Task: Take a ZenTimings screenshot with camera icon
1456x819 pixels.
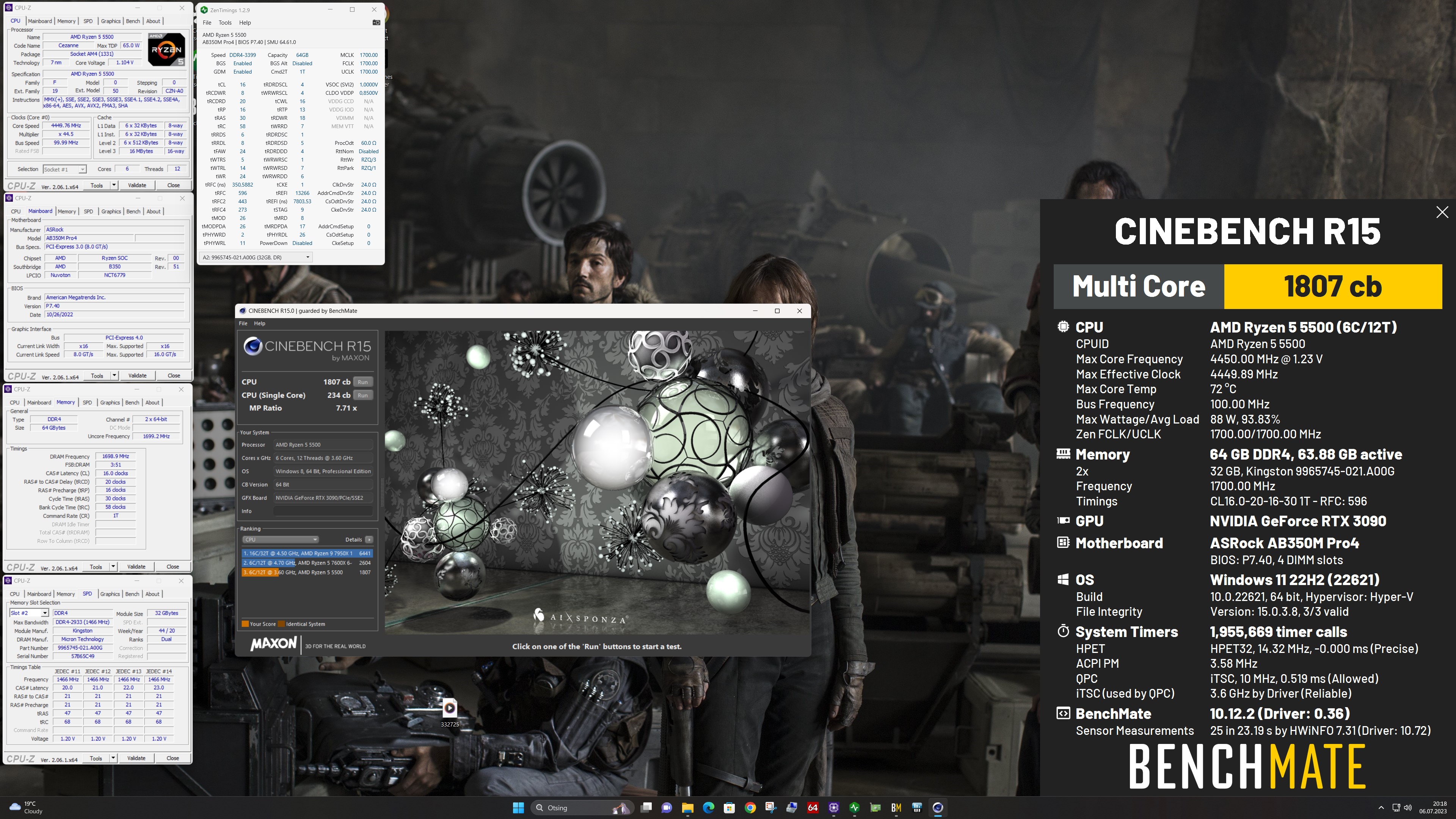Action: tap(377, 23)
